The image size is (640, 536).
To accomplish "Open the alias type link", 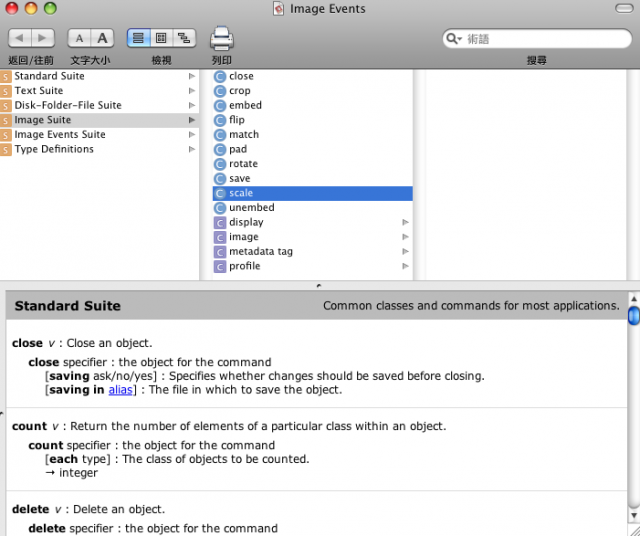I will click(x=120, y=390).
